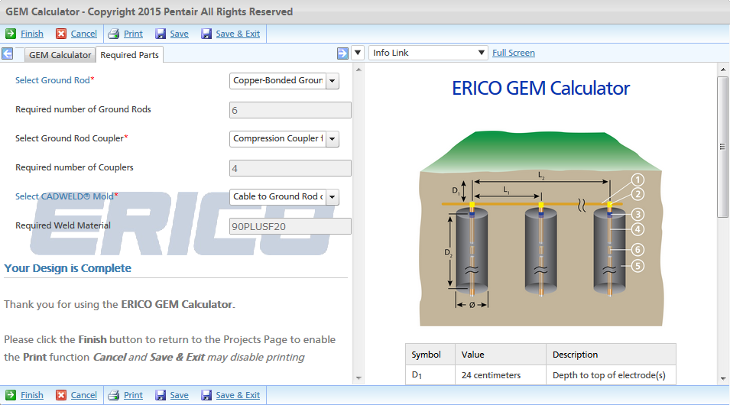Click the Value column header
This screenshot has height=405, width=730.
pos(501,355)
